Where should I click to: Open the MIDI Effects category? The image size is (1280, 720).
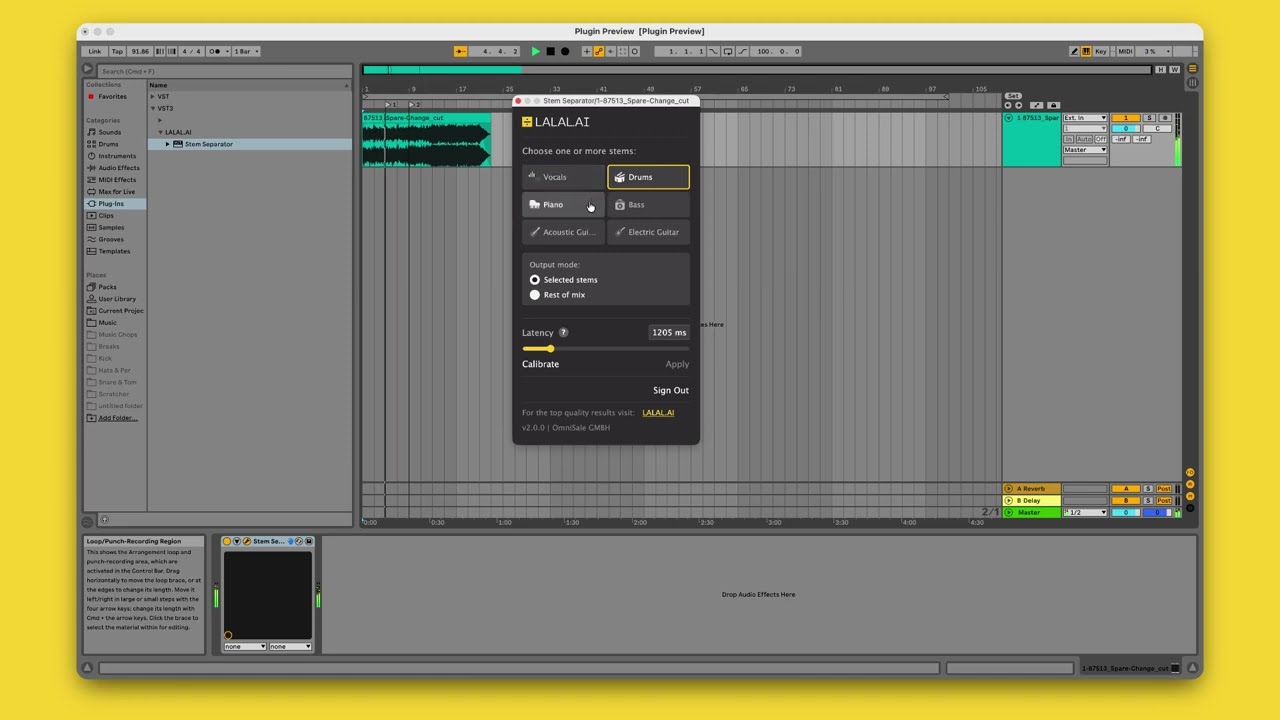[117, 180]
